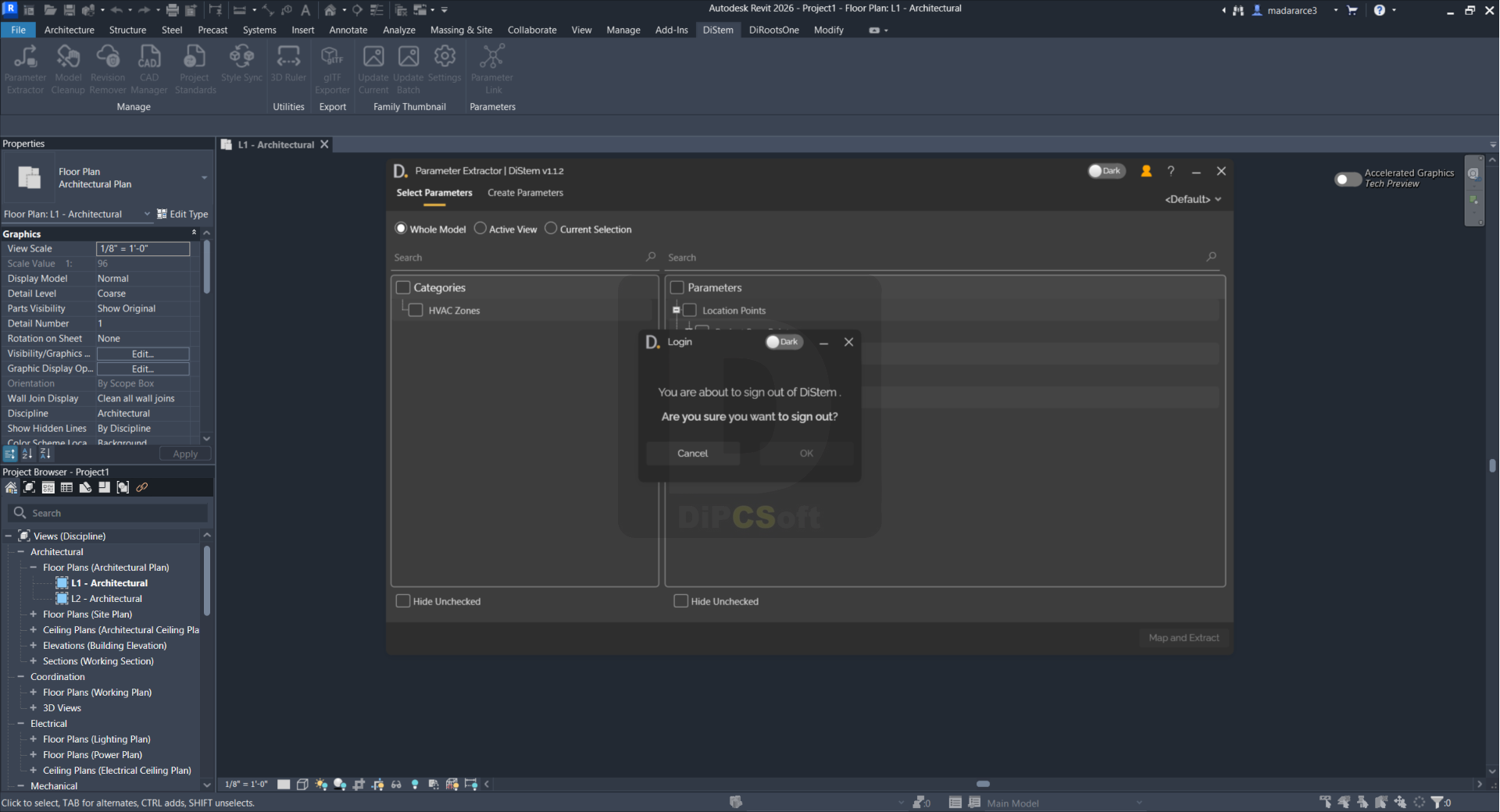The image size is (1500, 812).
Task: Select the Whole Model radio option
Action: coord(401,229)
